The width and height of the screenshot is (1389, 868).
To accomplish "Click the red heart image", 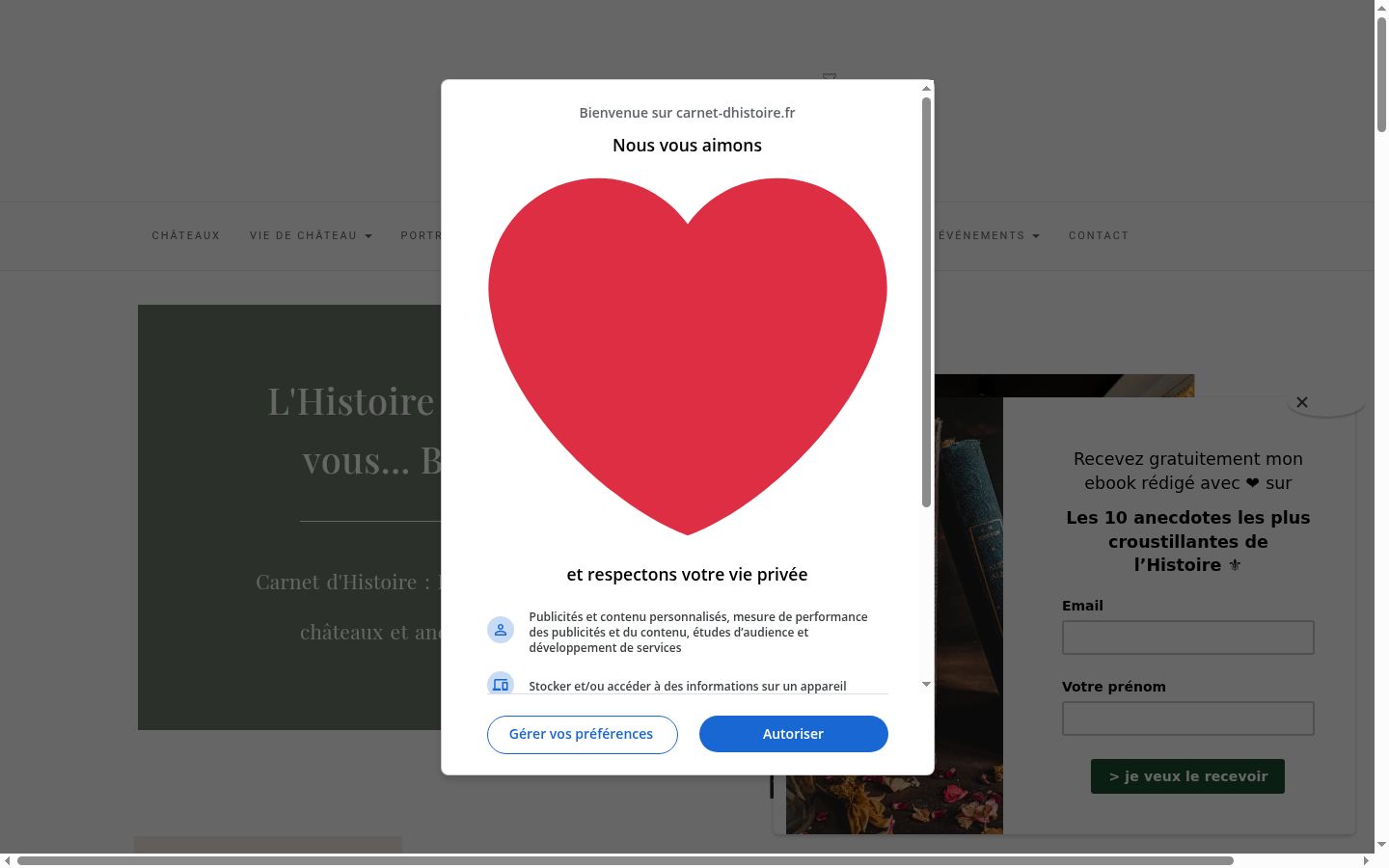I will click(688, 356).
